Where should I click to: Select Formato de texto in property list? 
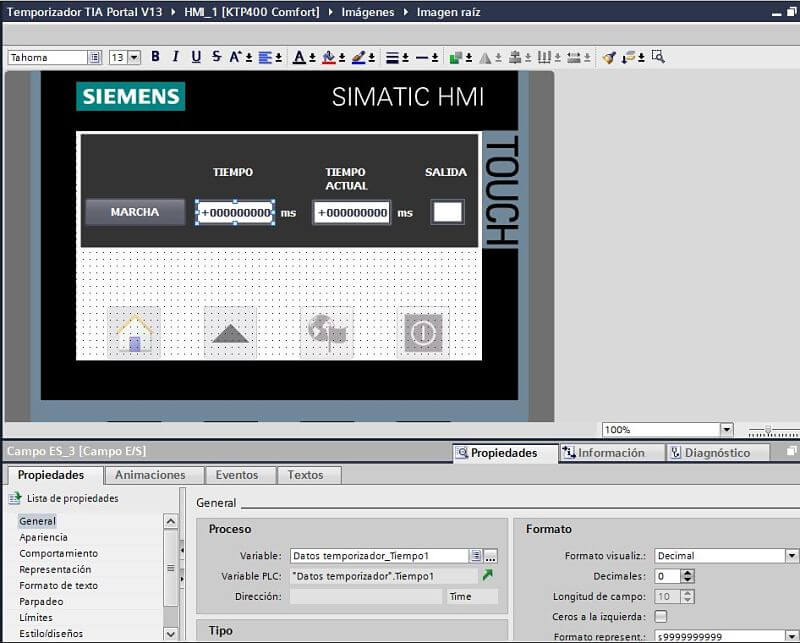point(59,585)
